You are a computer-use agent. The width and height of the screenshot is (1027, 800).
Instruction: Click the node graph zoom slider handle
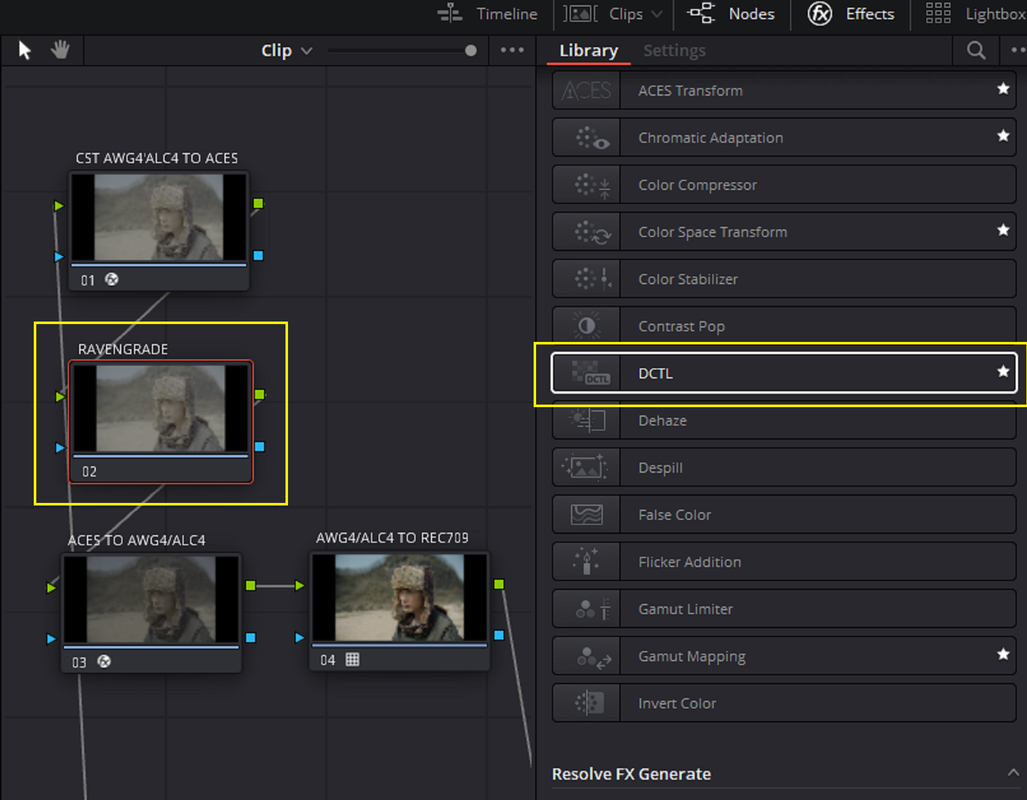click(x=470, y=50)
